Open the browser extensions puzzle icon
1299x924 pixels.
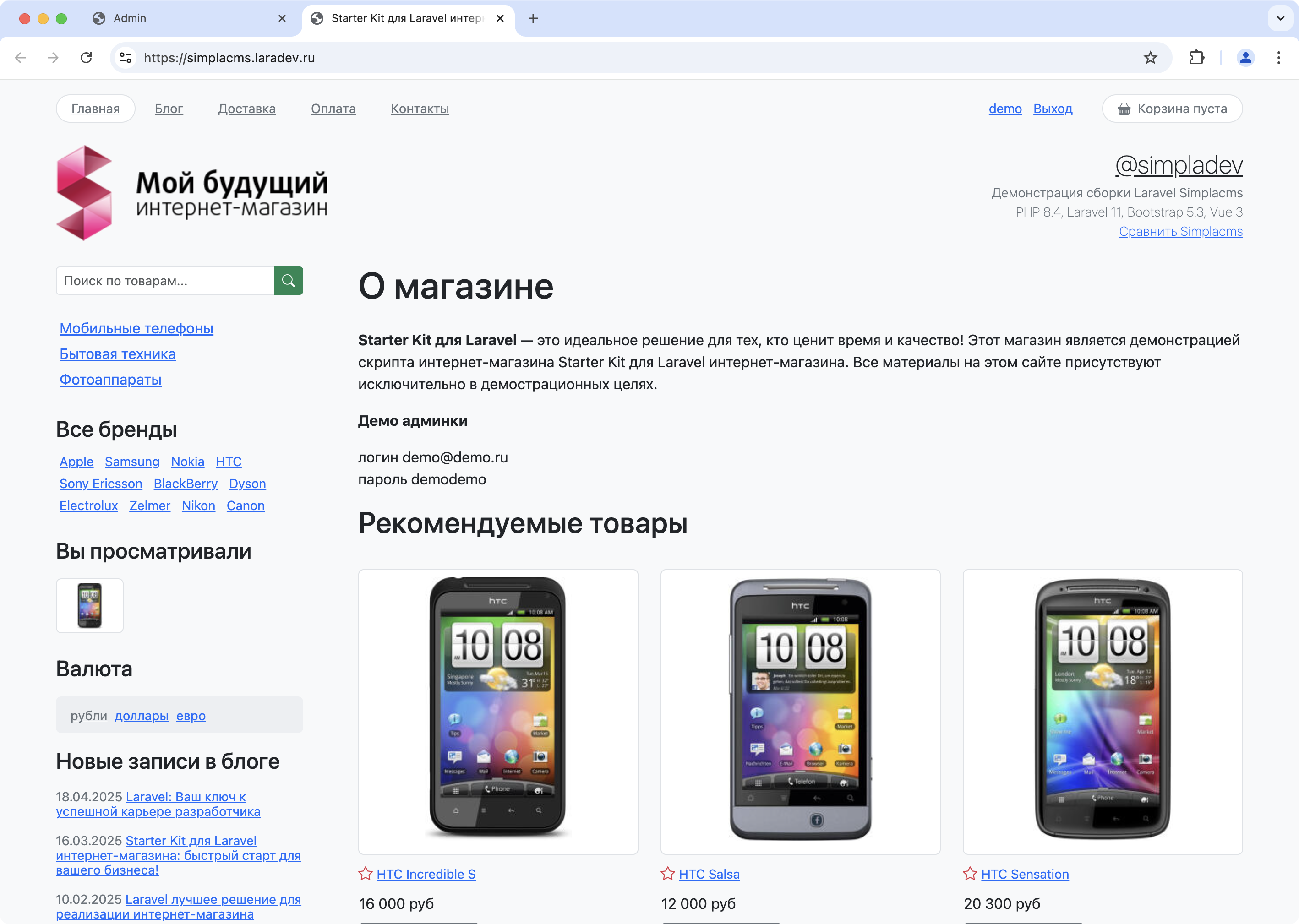(1196, 58)
